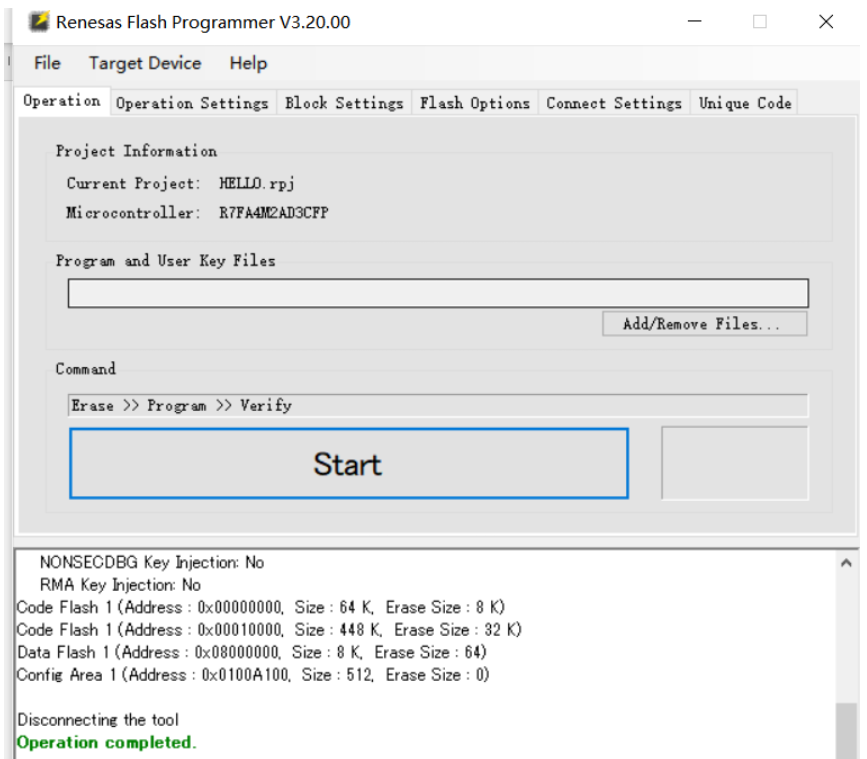Select the Operation tab
This screenshot has height=759, width=867.
point(62,101)
